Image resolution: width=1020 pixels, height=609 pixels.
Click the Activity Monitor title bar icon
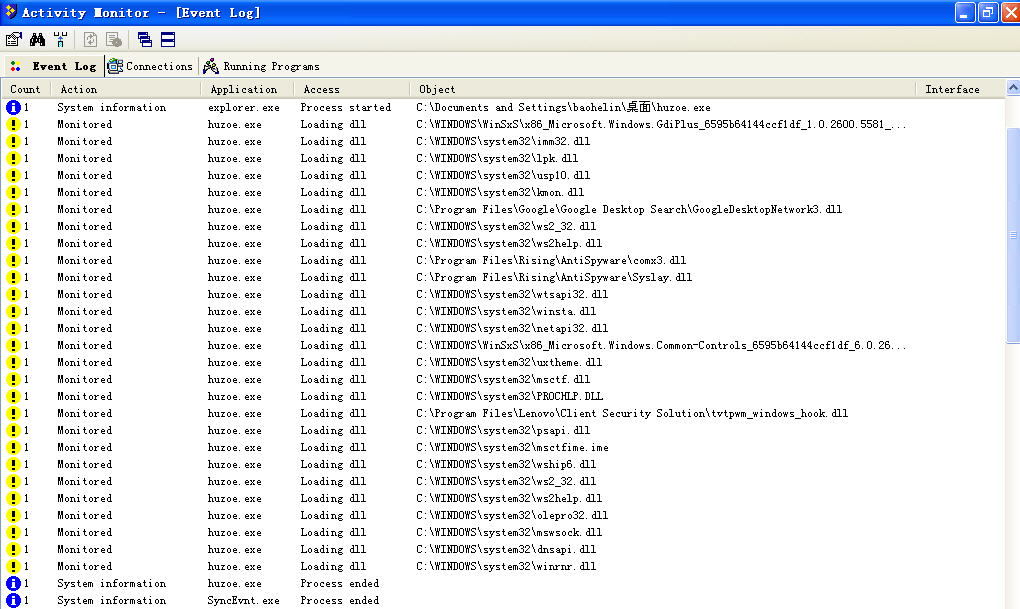tap(10, 12)
